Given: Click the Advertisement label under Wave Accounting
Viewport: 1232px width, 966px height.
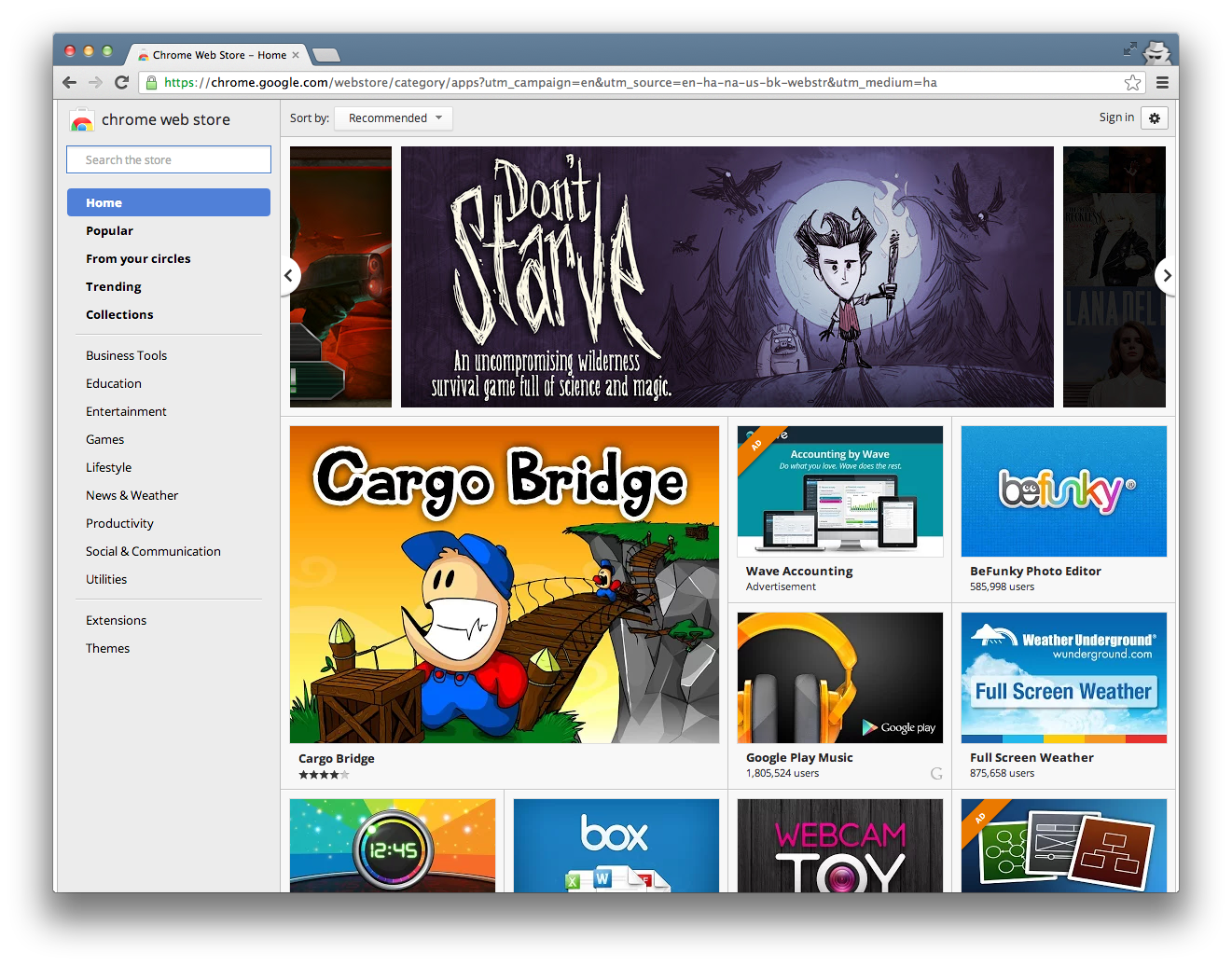Looking at the screenshot, I should [x=781, y=586].
